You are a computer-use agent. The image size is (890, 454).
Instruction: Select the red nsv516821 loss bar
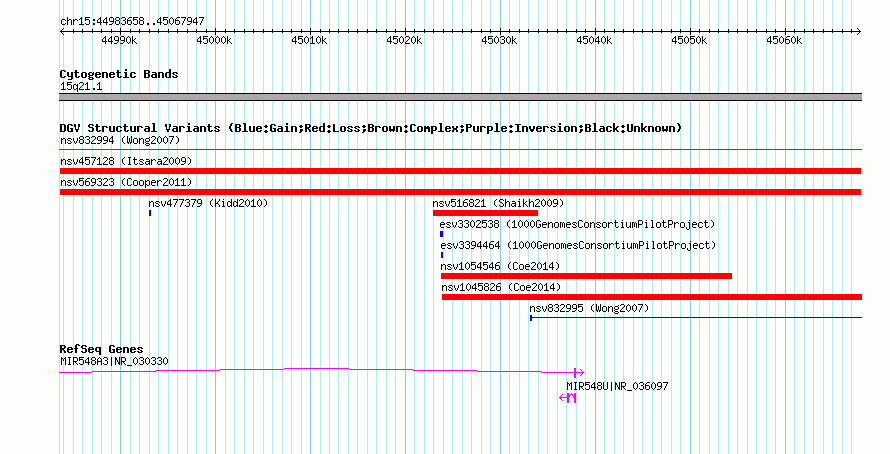click(485, 213)
